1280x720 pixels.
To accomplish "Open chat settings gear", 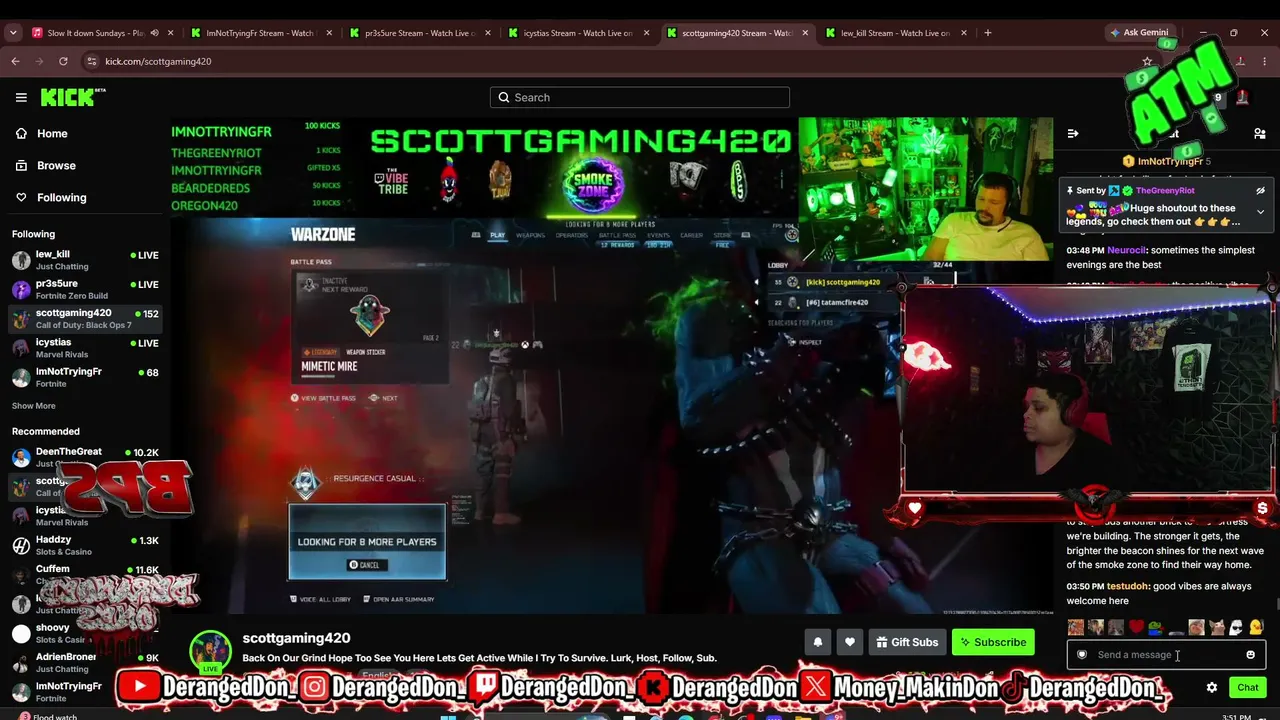I will 1212,687.
